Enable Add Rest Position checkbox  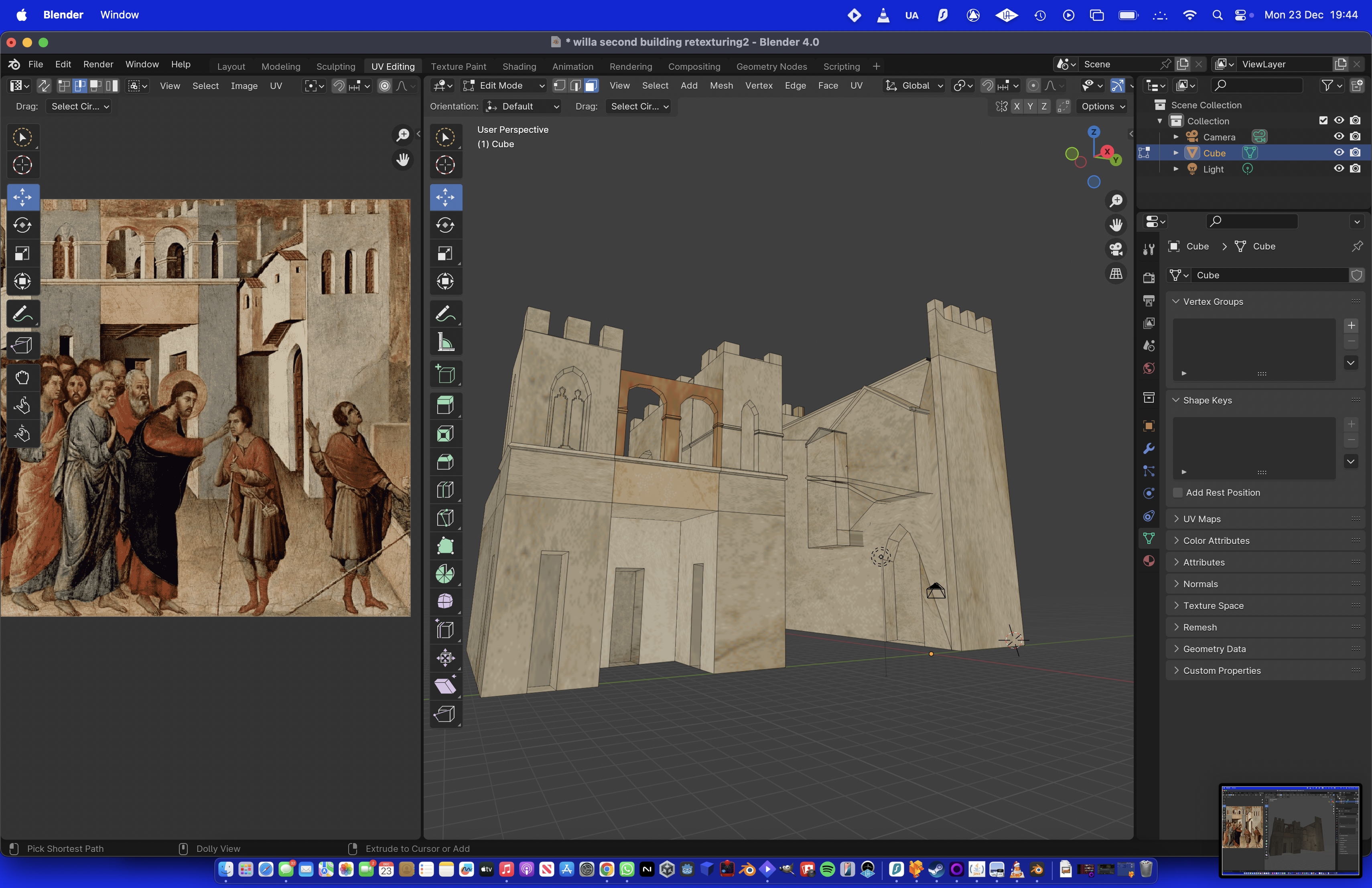(1178, 492)
